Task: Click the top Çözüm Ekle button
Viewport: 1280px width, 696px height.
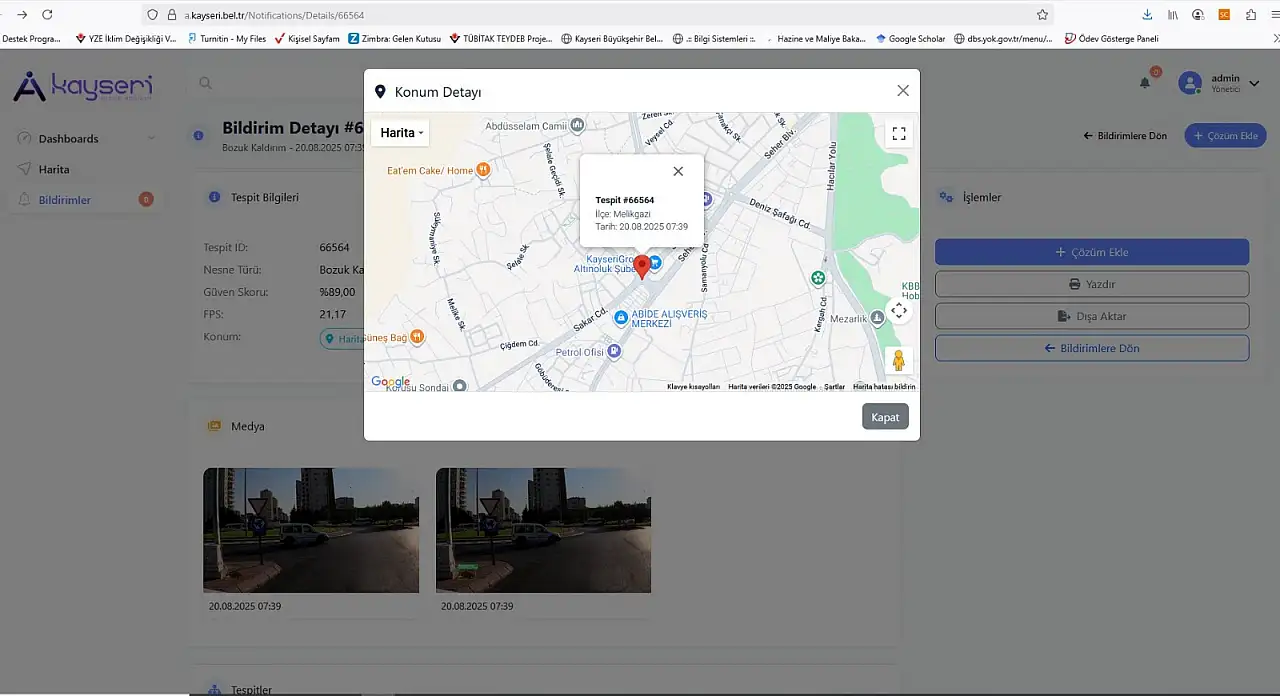Action: click(x=1225, y=136)
